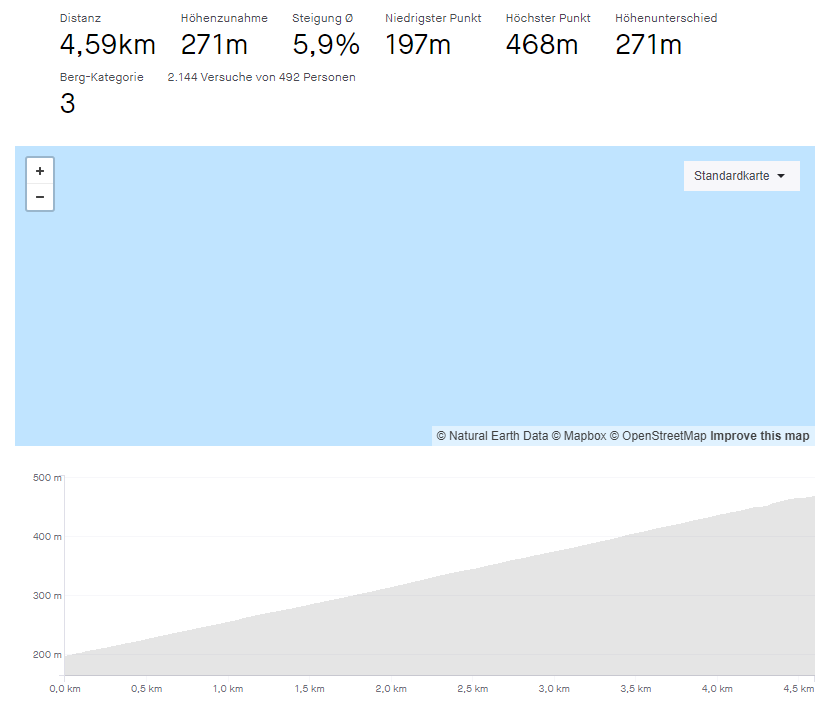
Task: Open the Natural Earth Data attribution link
Action: click(x=492, y=436)
